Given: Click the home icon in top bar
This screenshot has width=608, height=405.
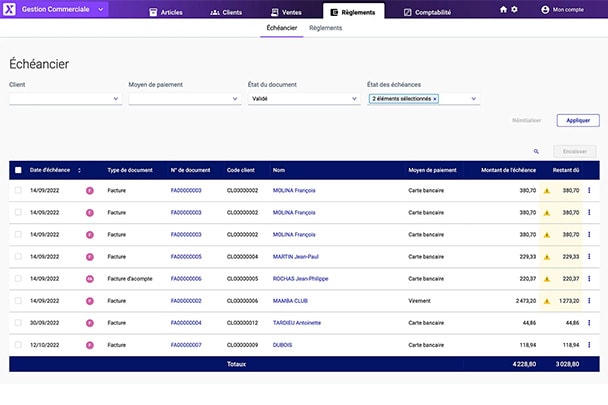Looking at the screenshot, I should [x=503, y=9].
